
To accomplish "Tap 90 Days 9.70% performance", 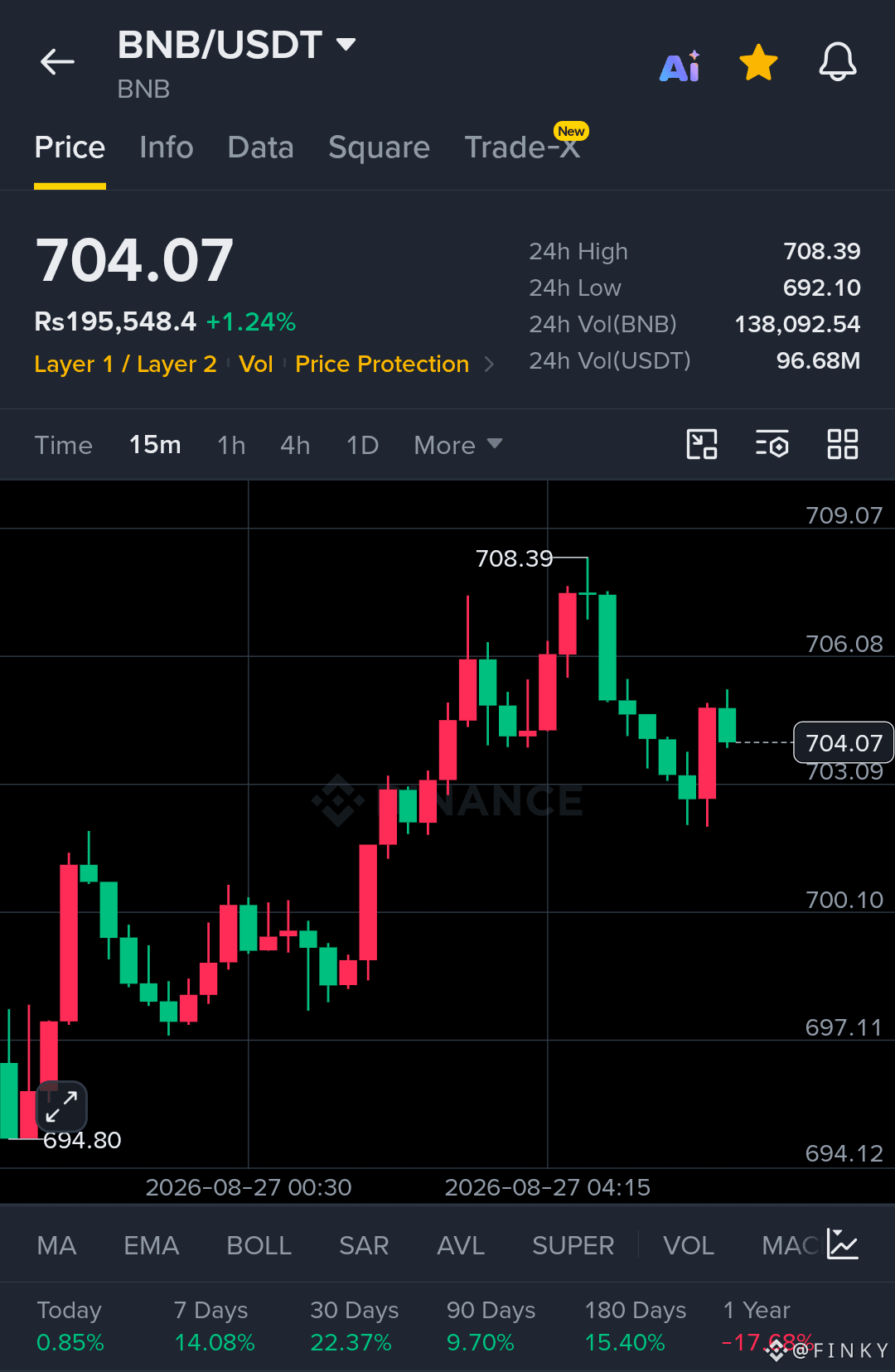I will point(491,1326).
